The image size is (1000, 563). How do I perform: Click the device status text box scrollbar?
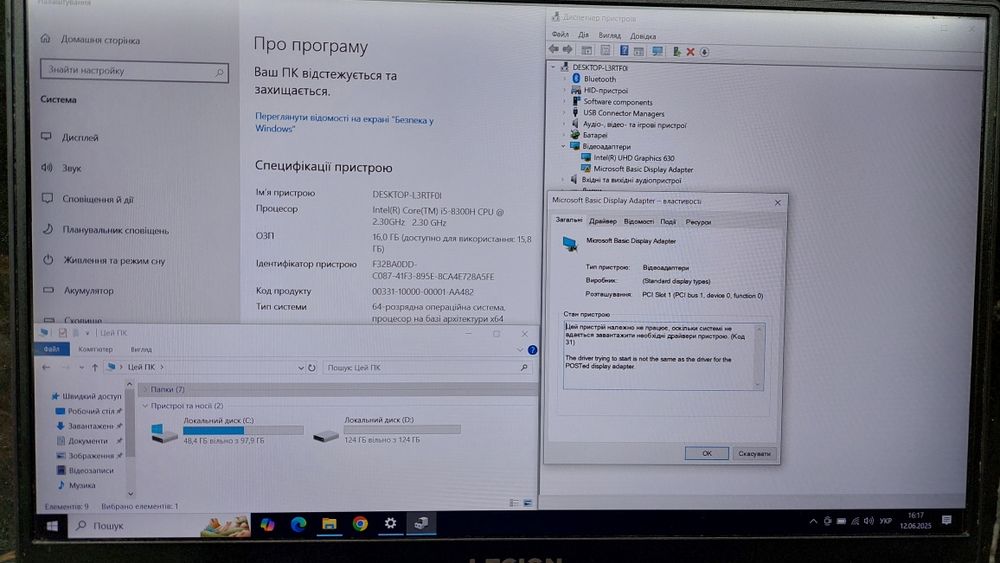(758, 356)
